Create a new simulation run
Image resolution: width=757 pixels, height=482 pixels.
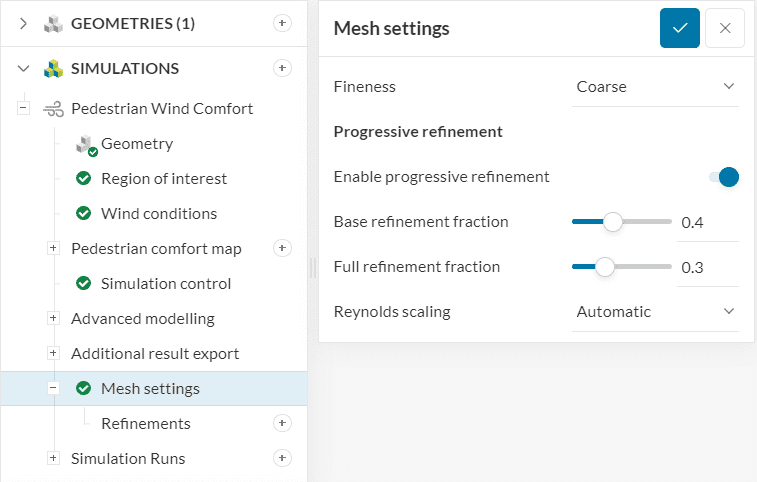click(x=282, y=458)
